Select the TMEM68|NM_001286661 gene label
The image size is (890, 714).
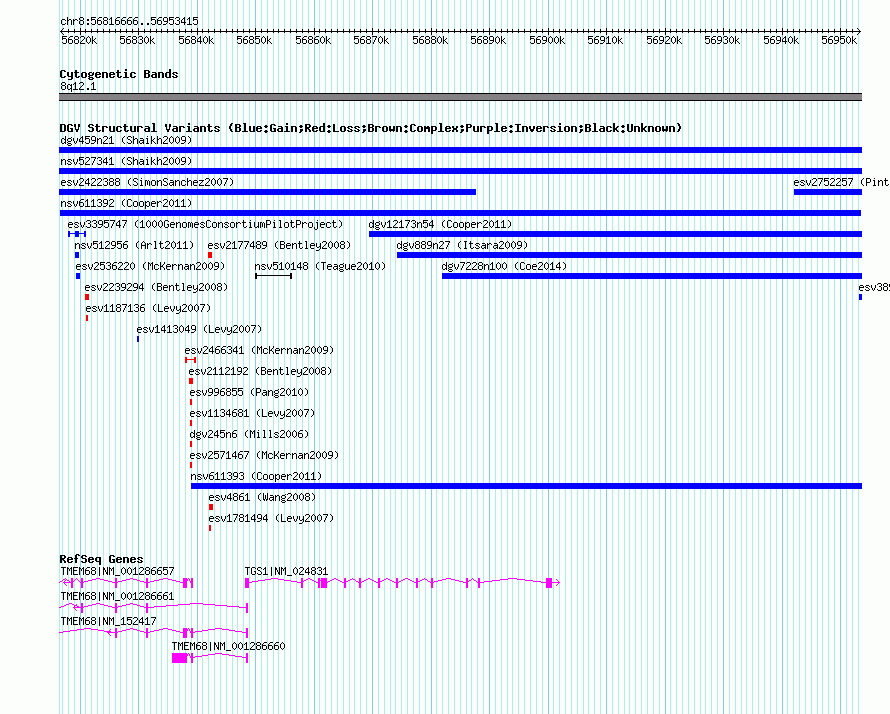coord(117,597)
